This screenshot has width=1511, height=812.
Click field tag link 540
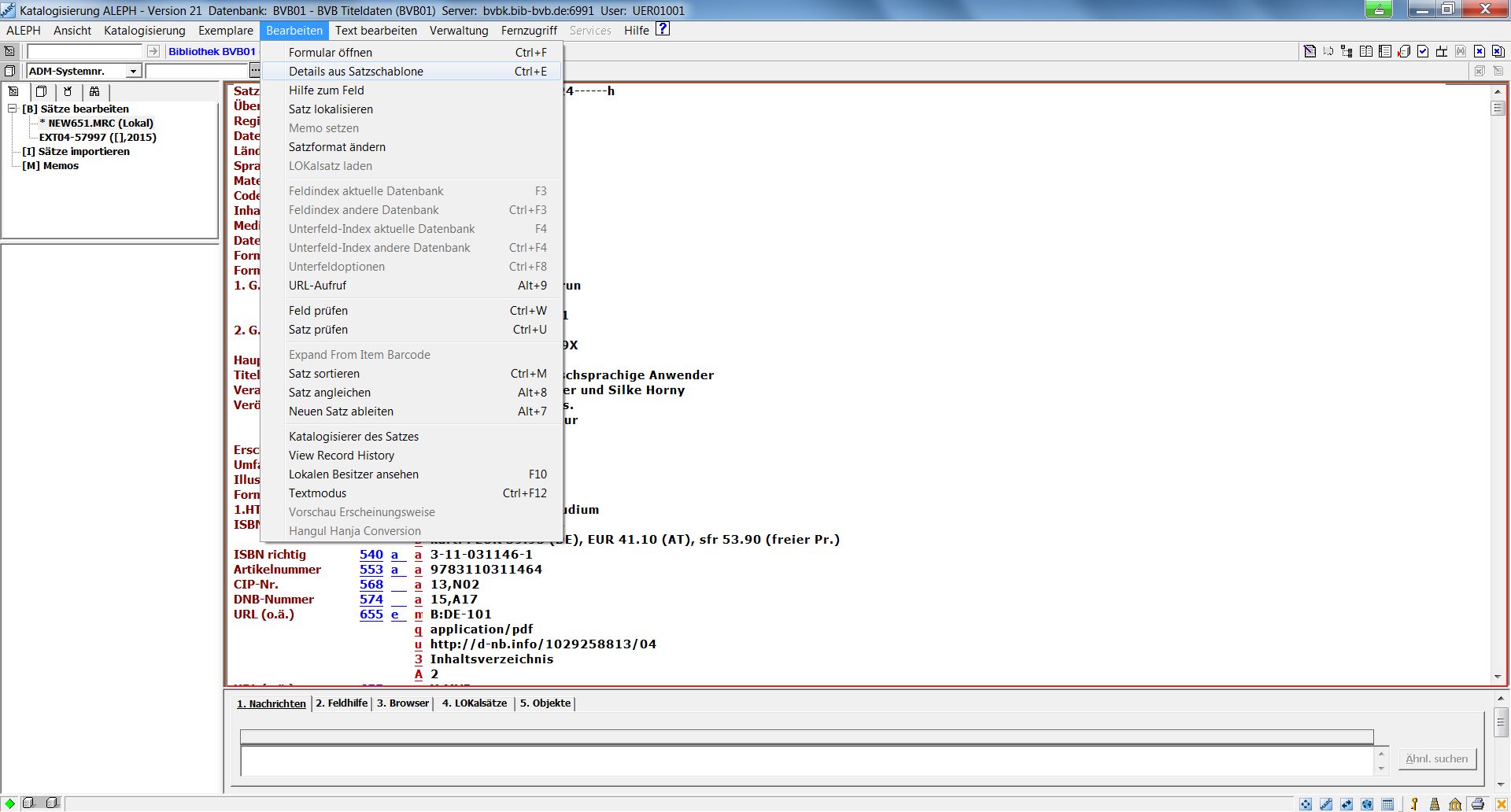(371, 555)
